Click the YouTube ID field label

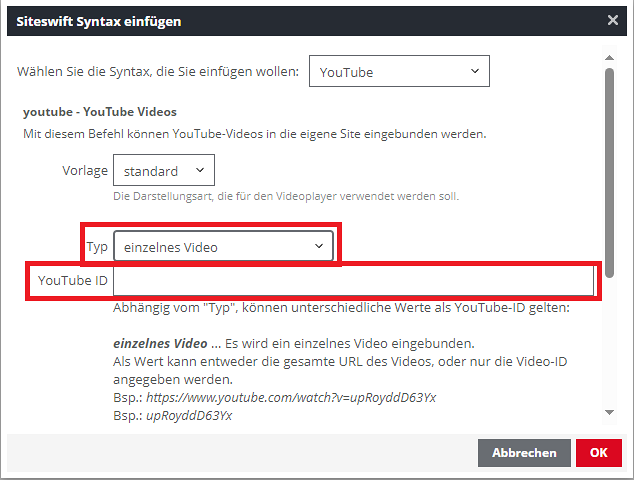coord(72,281)
